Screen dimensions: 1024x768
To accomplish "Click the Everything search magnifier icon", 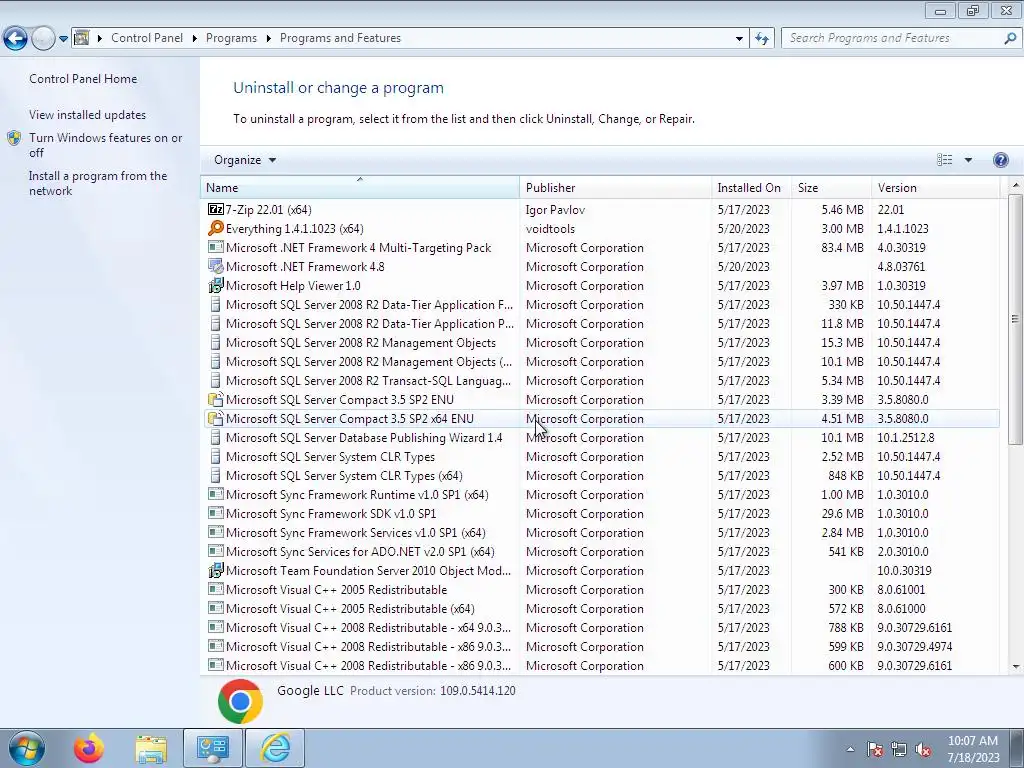I will [x=216, y=229].
